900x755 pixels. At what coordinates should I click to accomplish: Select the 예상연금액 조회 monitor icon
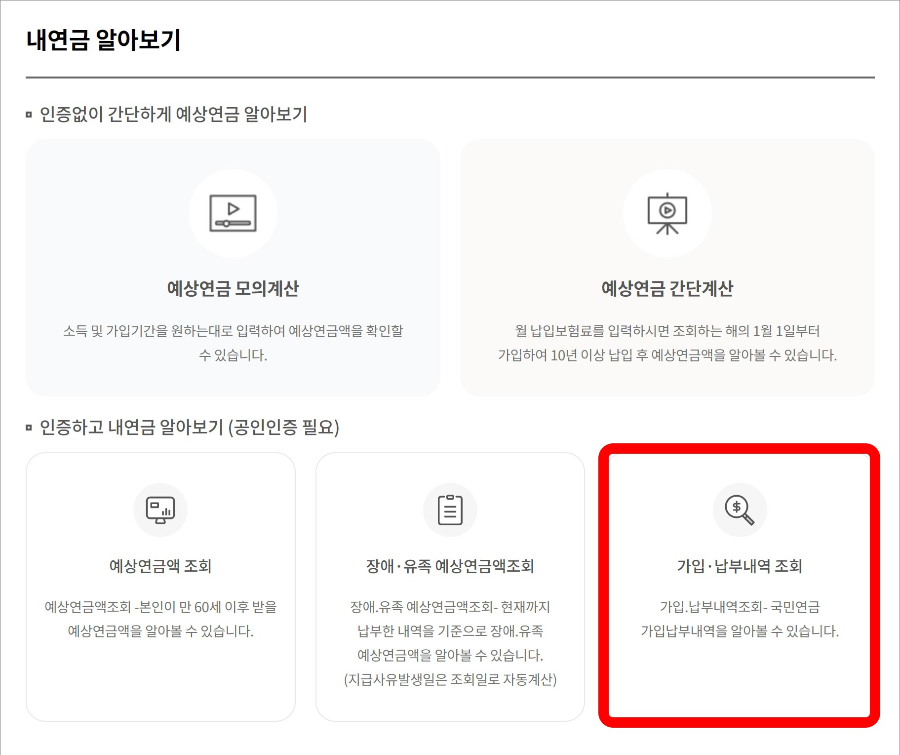click(x=161, y=510)
